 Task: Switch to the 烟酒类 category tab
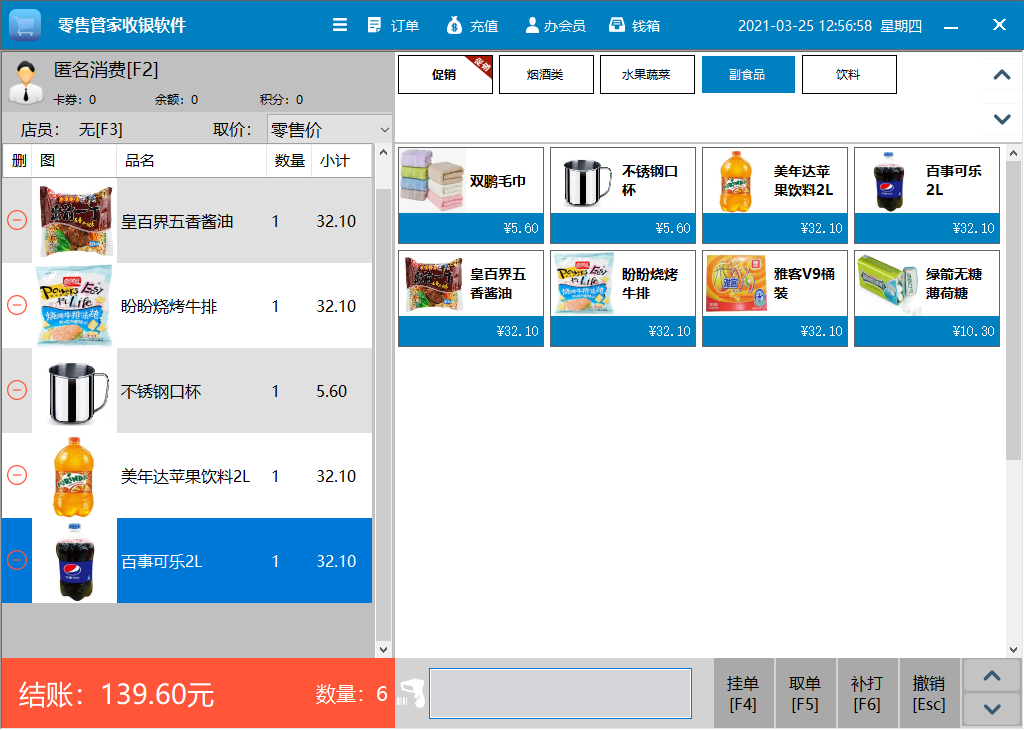546,74
